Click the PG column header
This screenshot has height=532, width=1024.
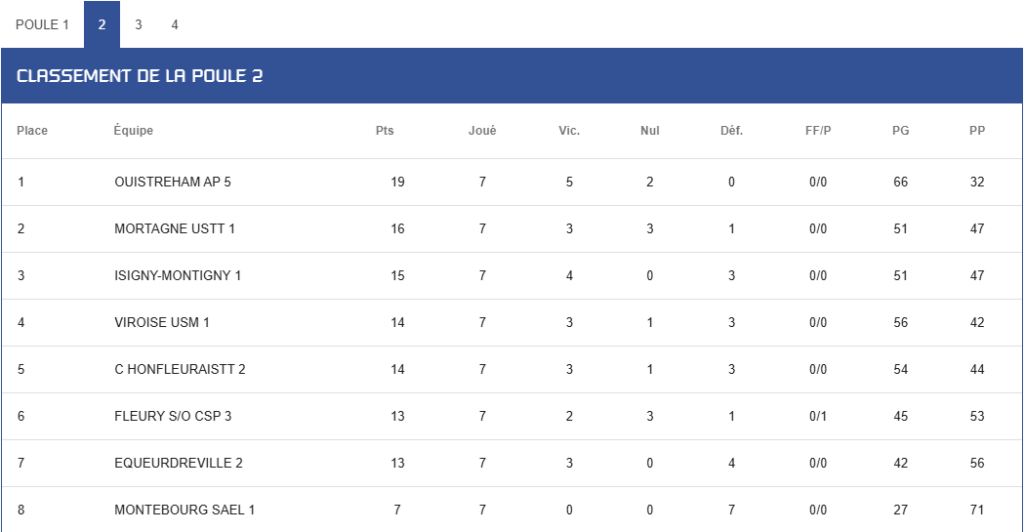pyautogui.click(x=901, y=131)
